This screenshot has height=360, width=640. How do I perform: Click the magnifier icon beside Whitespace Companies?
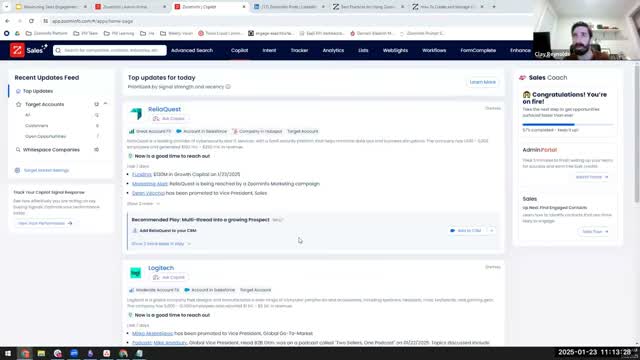18,150
